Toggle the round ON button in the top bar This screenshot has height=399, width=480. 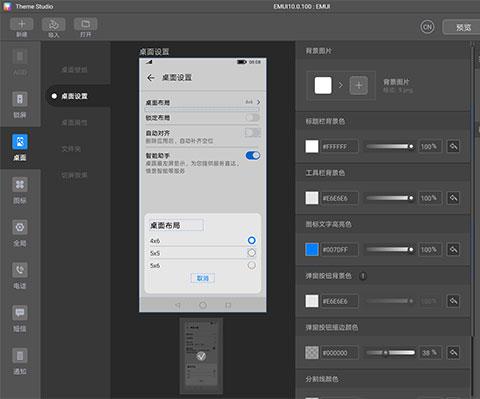tap(427, 27)
